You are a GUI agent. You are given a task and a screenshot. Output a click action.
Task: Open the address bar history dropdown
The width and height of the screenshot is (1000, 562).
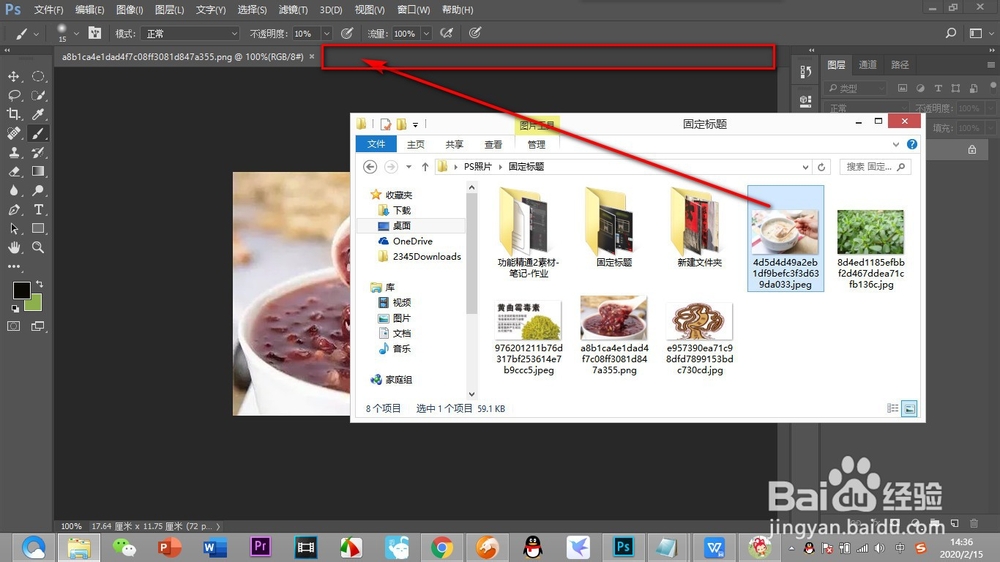point(805,167)
